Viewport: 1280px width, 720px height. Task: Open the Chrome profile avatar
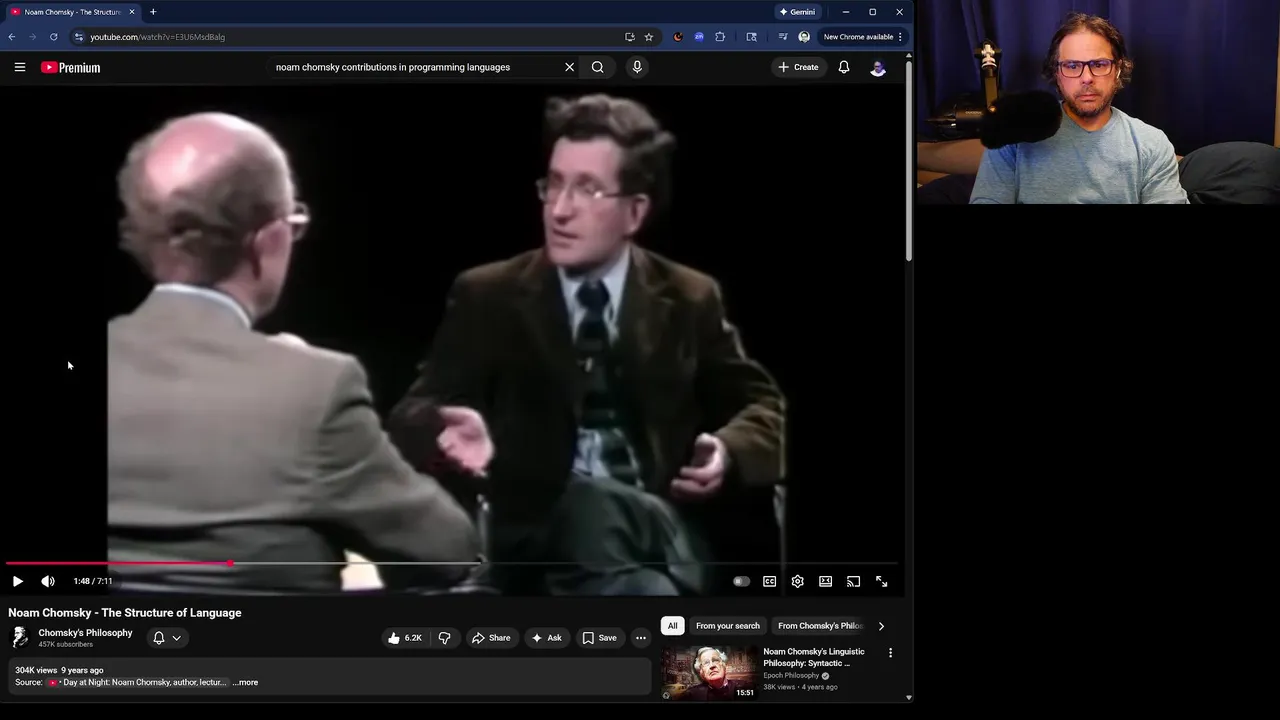804,37
